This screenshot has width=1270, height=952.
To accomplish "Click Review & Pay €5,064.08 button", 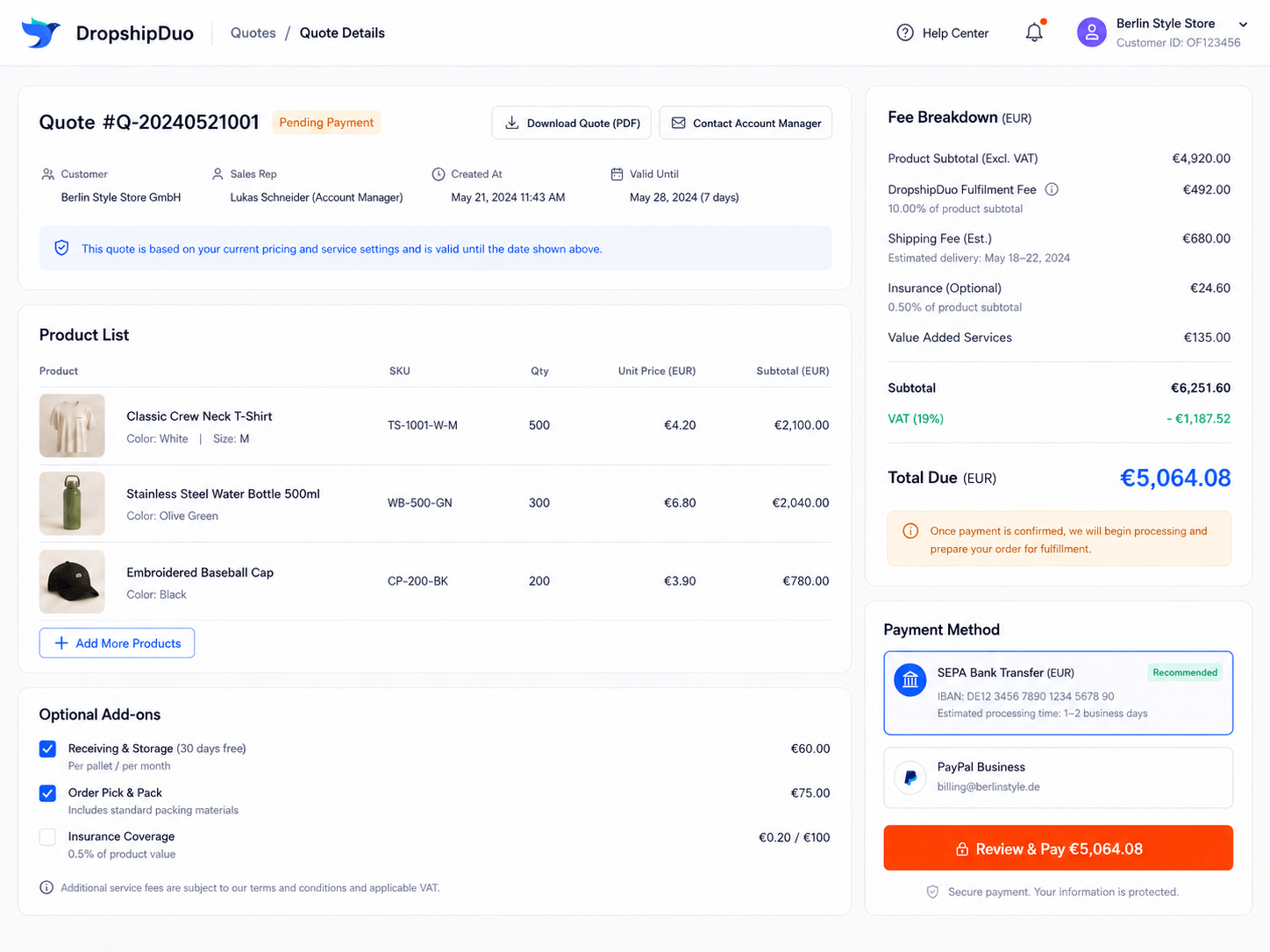I will [1058, 848].
